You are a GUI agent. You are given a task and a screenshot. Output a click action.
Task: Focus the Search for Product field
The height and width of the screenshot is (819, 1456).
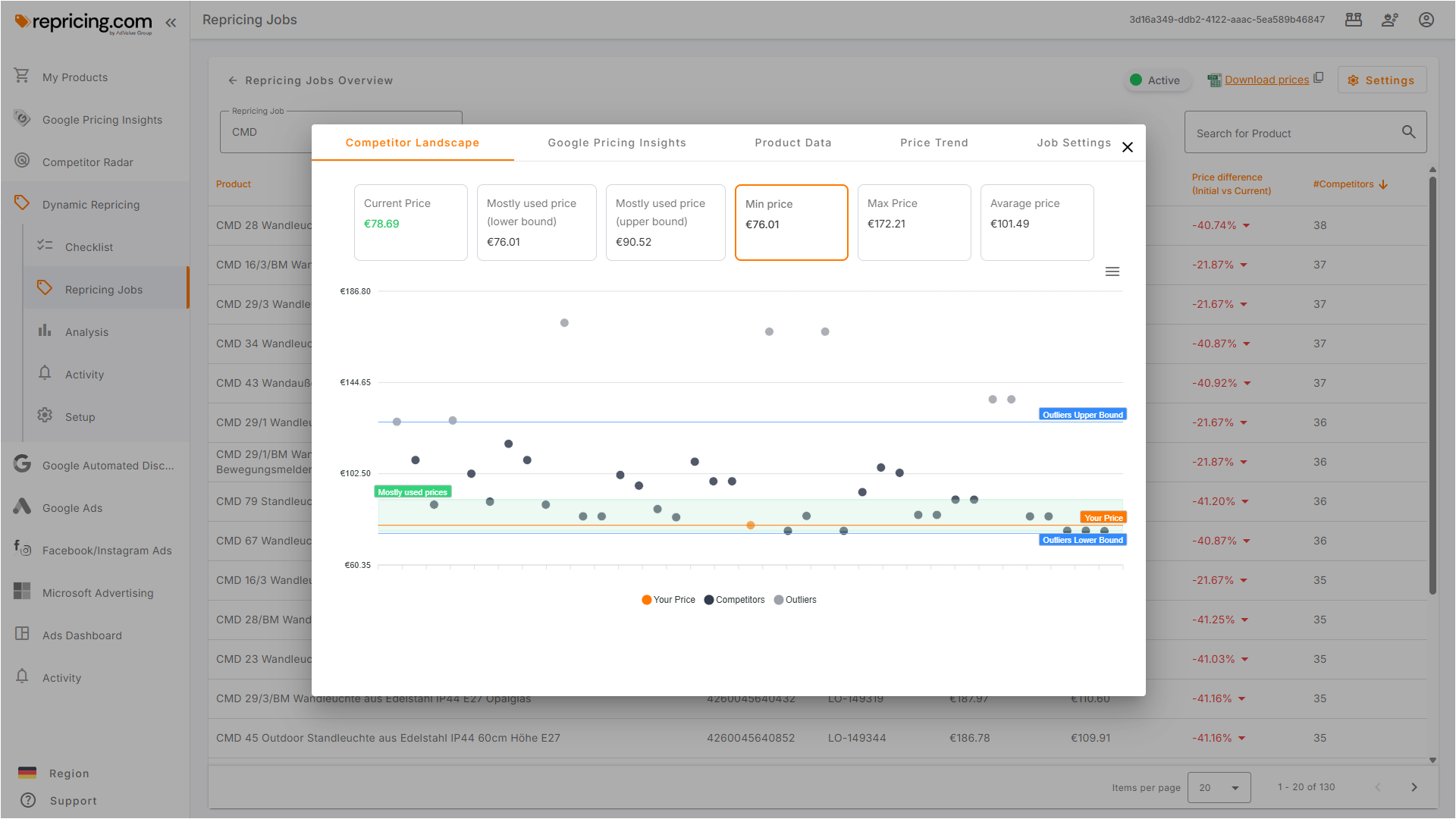pos(1305,133)
